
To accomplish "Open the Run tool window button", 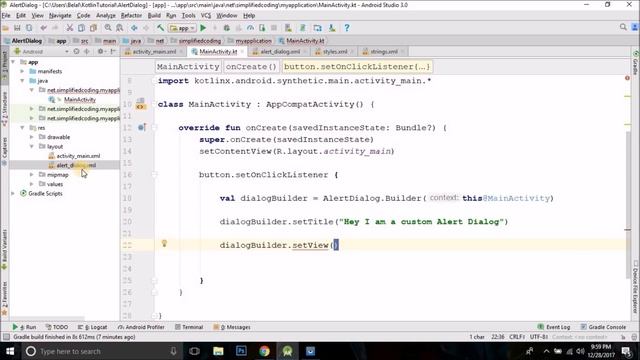I will [24, 327].
